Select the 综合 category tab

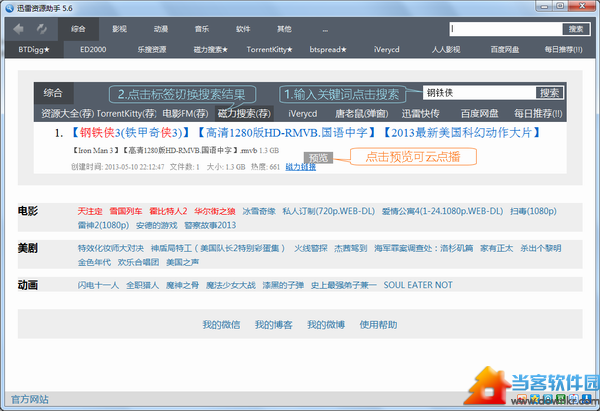78,29
